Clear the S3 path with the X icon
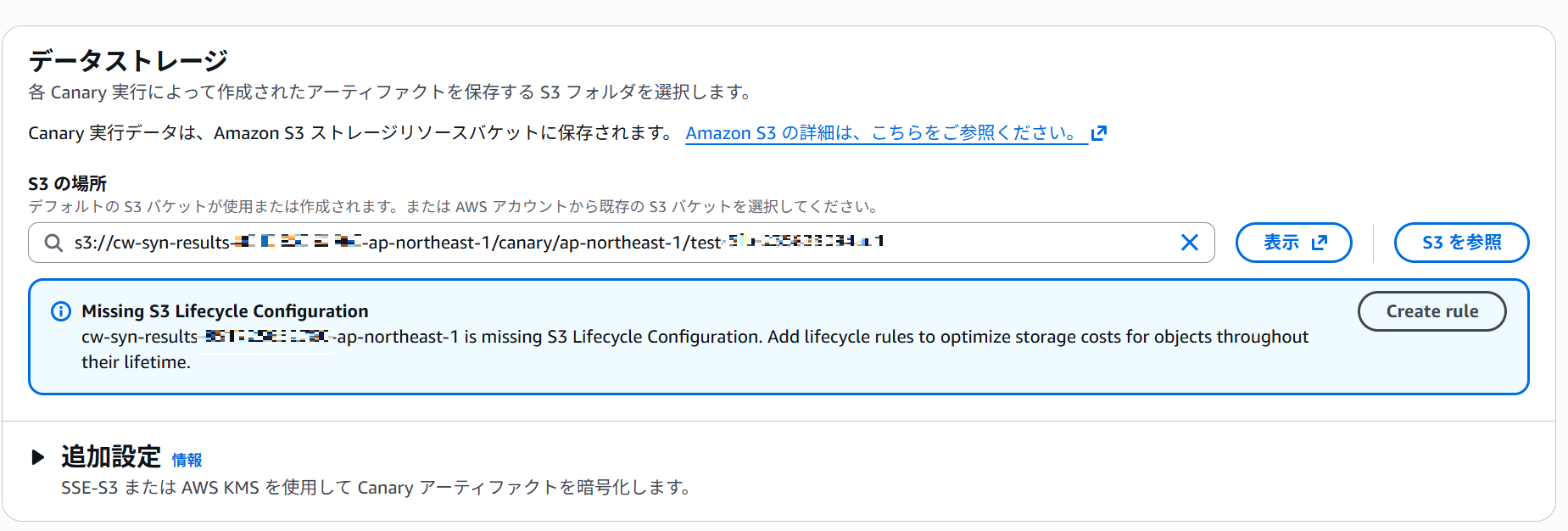Image resolution: width=1568 pixels, height=531 pixels. [x=1189, y=243]
